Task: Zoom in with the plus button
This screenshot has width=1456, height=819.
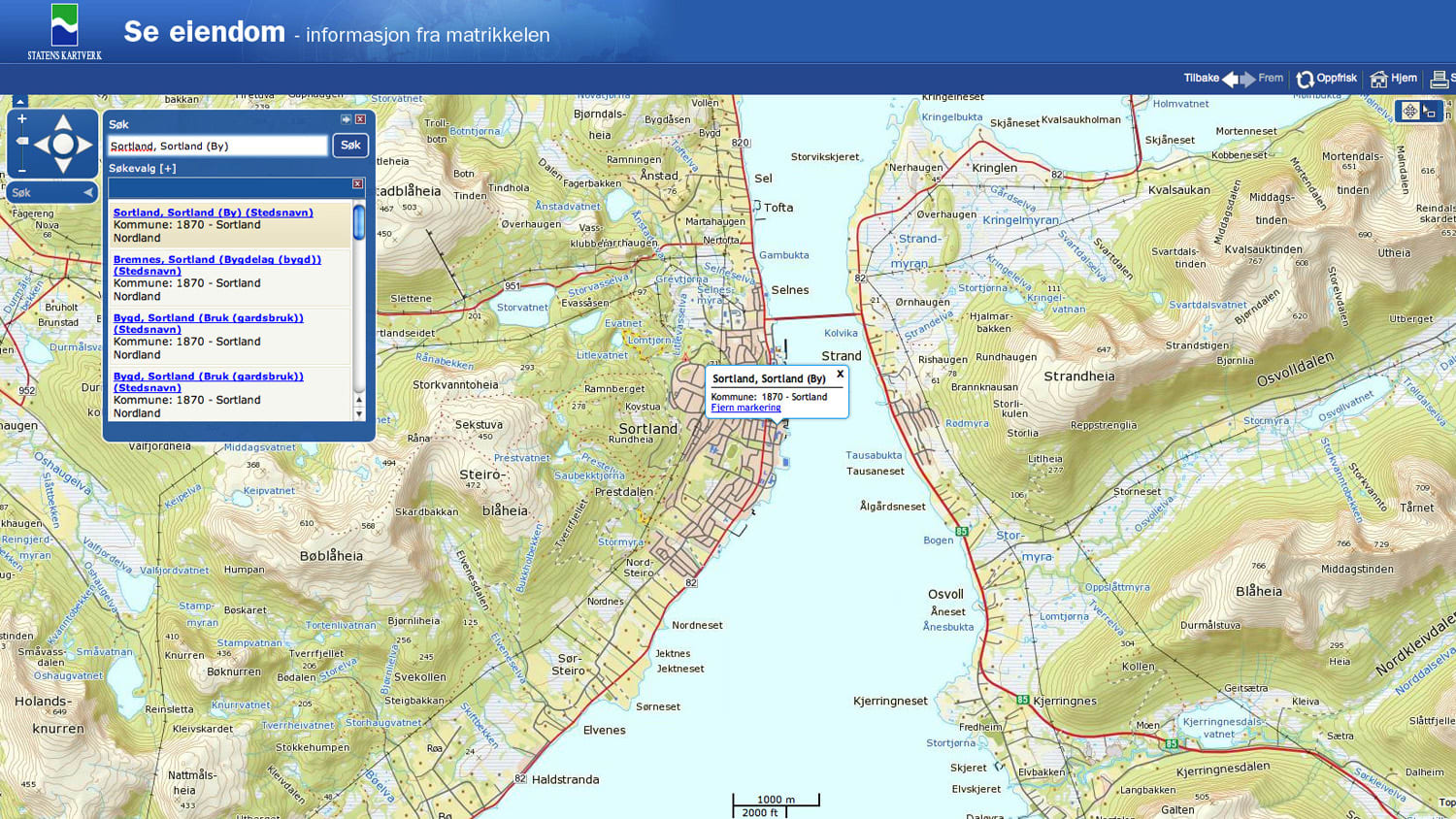Action: (21, 119)
